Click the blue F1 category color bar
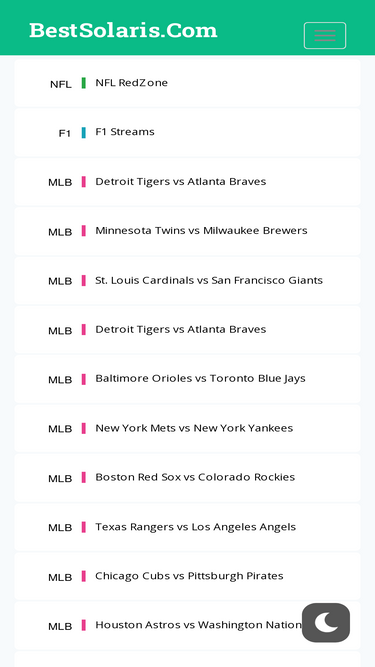Screen dimensions: 375x667 coord(84,133)
